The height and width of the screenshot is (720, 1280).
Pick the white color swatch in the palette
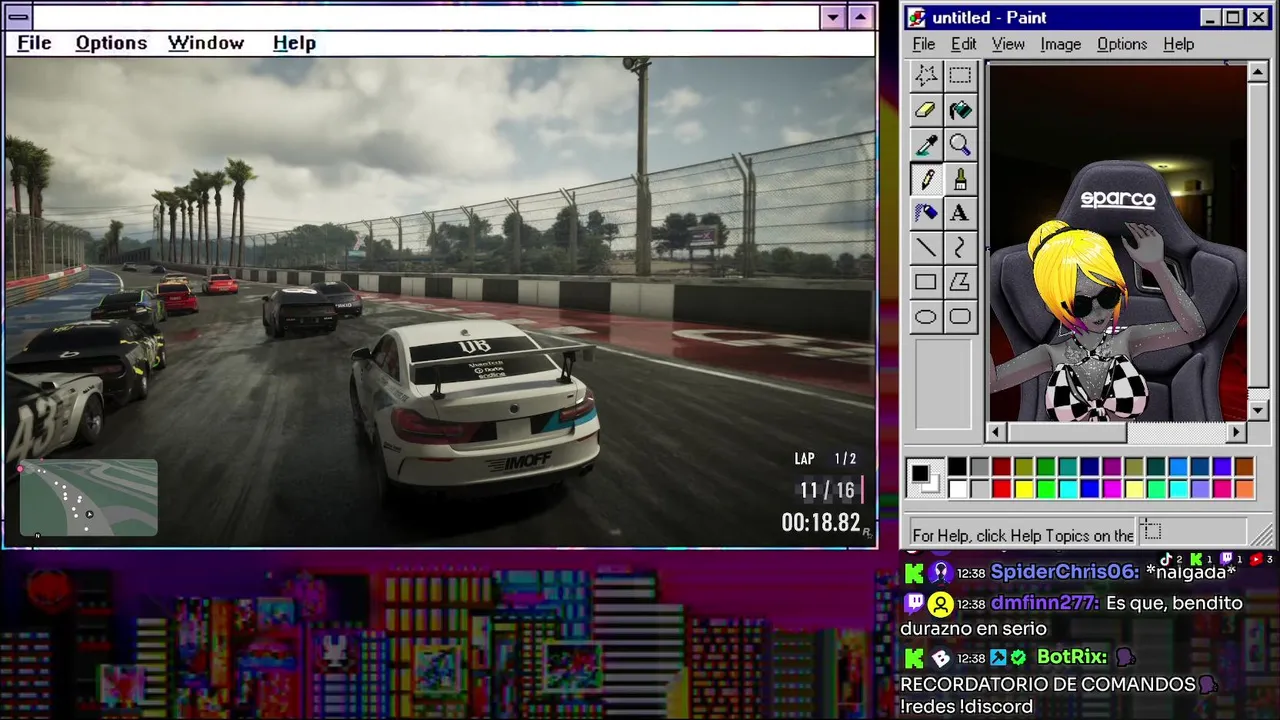957,489
